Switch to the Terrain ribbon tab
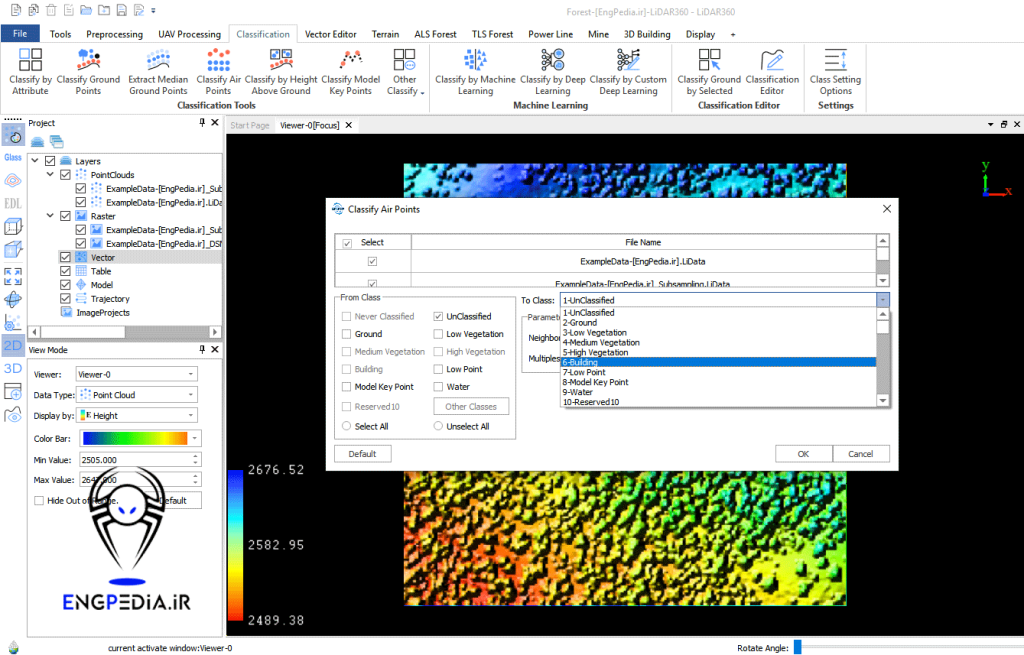The image size is (1024, 655). (x=385, y=34)
